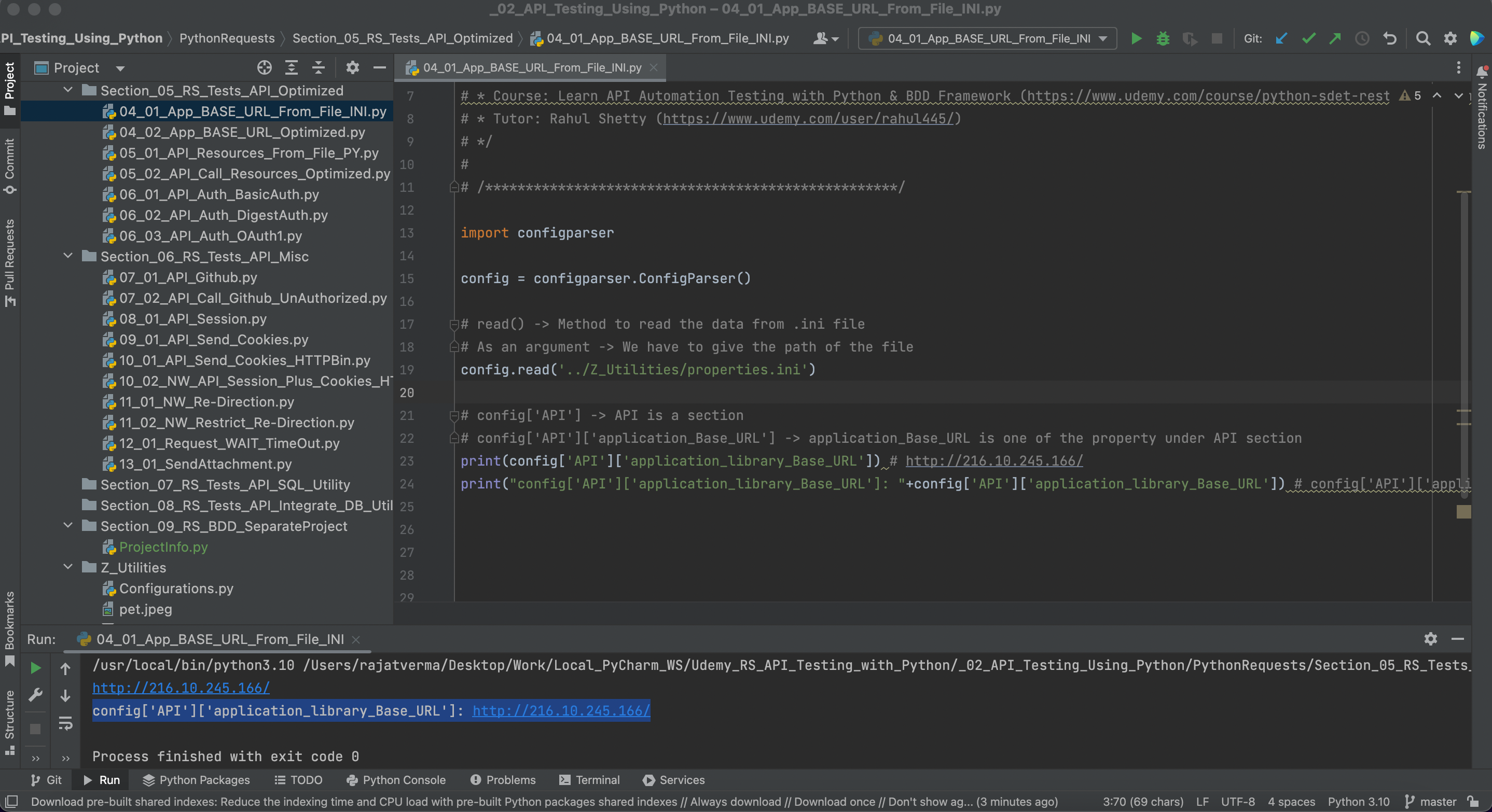Open IDE settings gear in top toolbar
Screen dimensions: 1492x812
pyautogui.click(x=1449, y=38)
